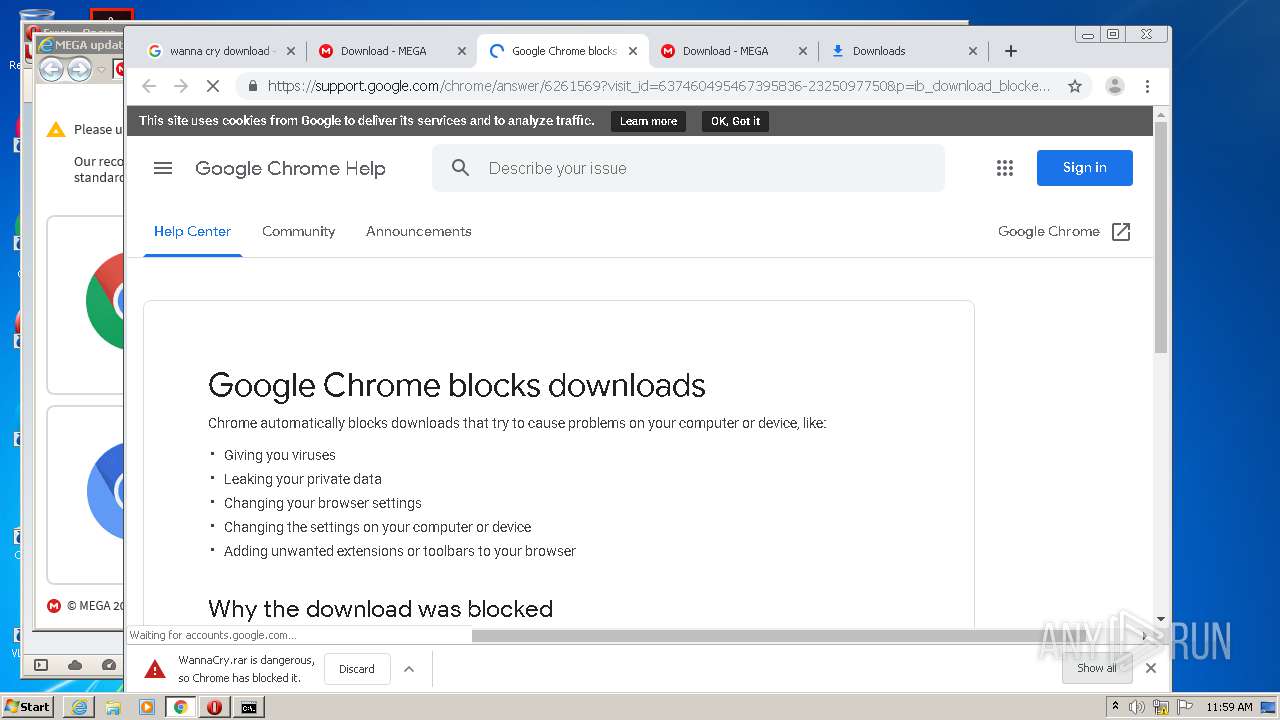This screenshot has width=1280, height=720.
Task: Dismiss the downloads bar with the X
Action: [x=1151, y=668]
